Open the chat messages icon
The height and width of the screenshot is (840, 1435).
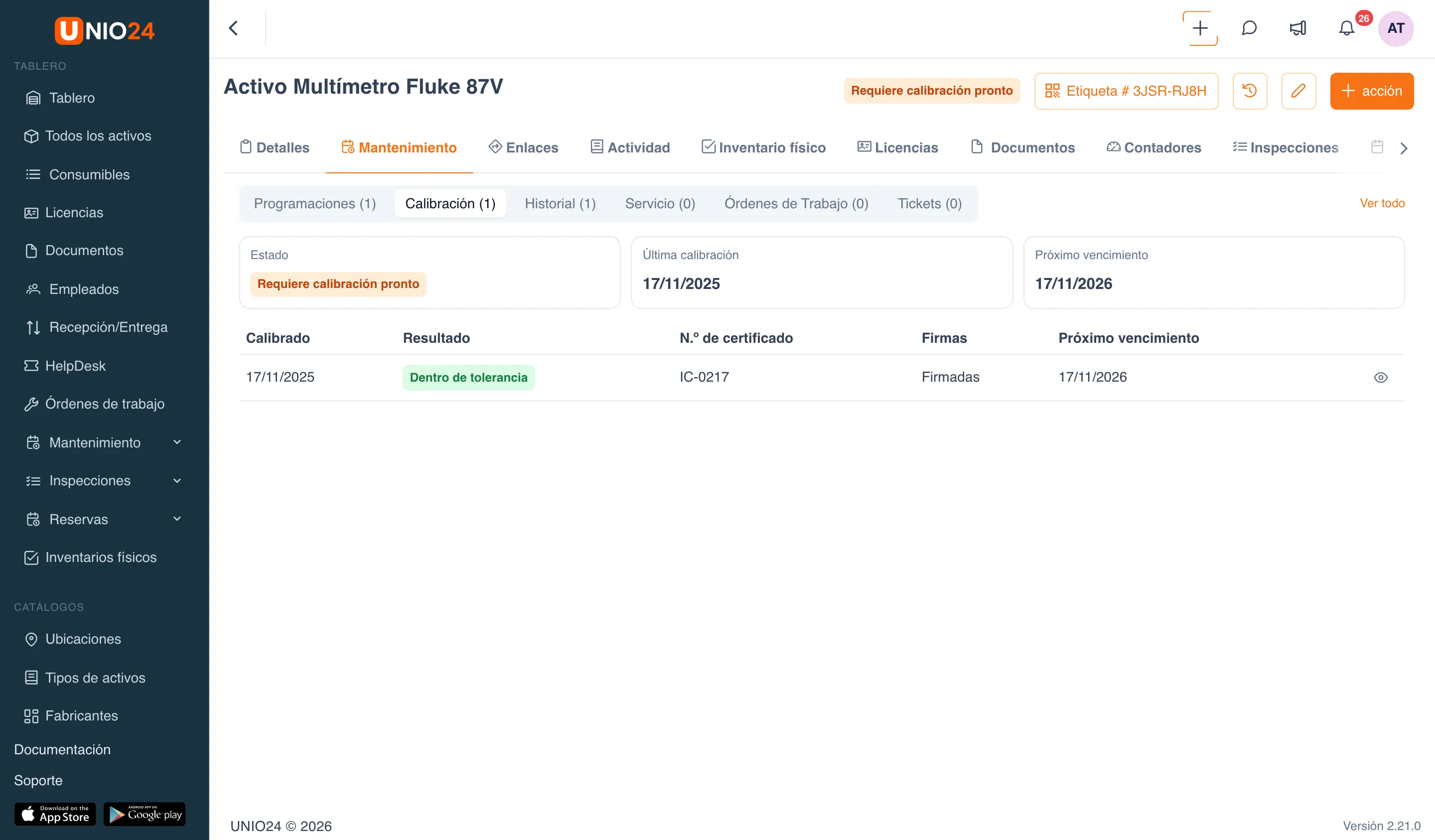pos(1249,28)
